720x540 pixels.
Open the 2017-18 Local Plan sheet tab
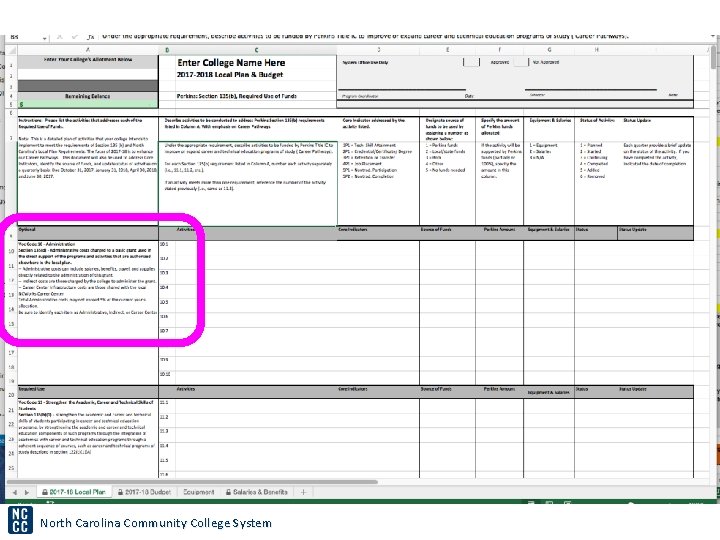click(73, 492)
